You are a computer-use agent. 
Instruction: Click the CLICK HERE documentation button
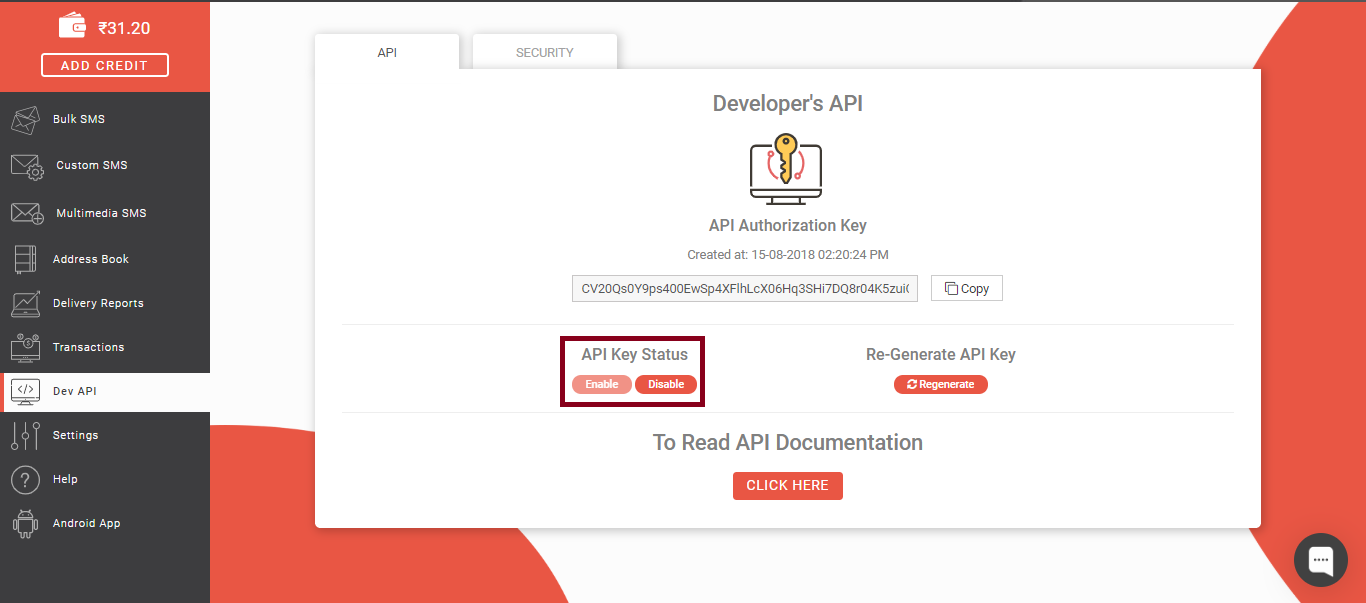pos(788,485)
